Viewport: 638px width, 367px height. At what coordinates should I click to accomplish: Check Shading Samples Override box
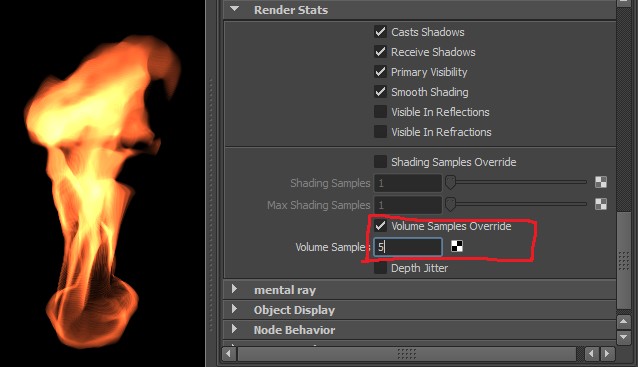point(380,162)
